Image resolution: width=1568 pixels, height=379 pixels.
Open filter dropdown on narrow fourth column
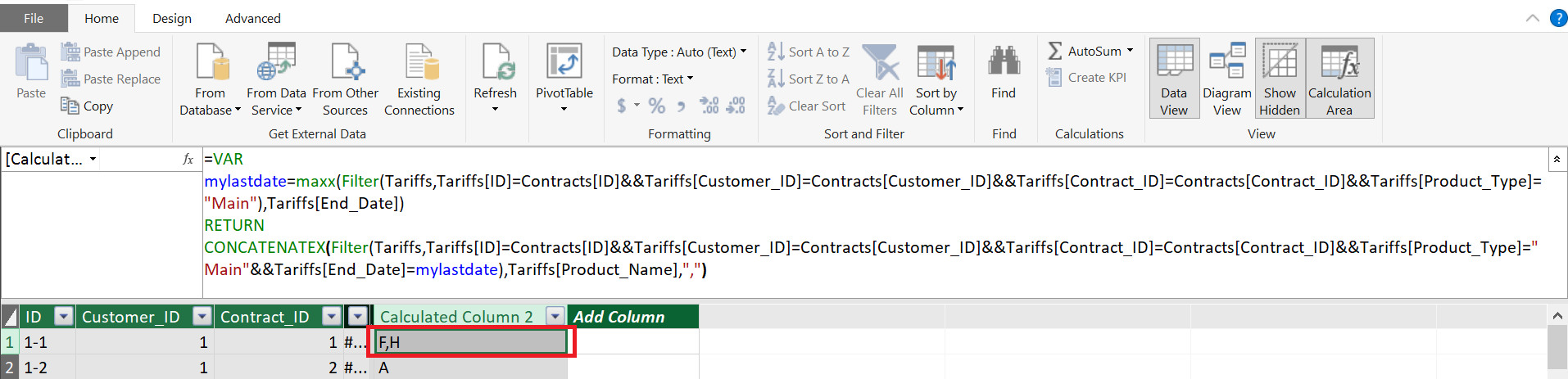(x=358, y=317)
